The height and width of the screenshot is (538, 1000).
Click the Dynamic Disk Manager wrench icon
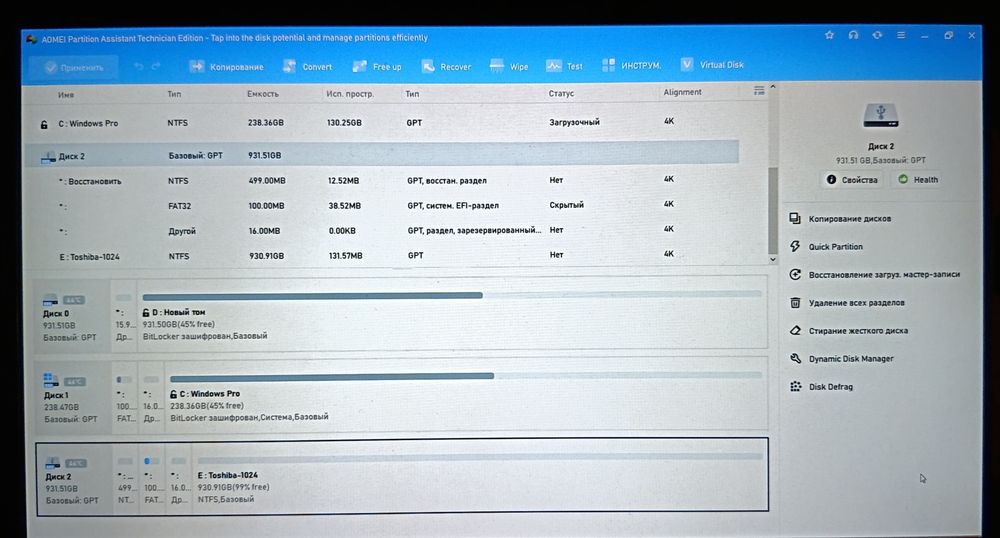[x=795, y=358]
